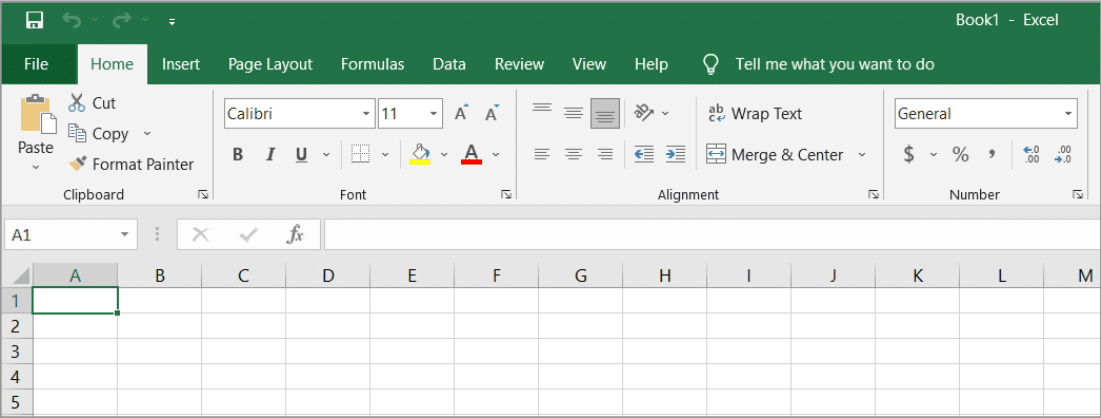Viewport: 1101px width, 418px height.
Task: Click the Orientation text angle icon
Action: (x=643, y=112)
